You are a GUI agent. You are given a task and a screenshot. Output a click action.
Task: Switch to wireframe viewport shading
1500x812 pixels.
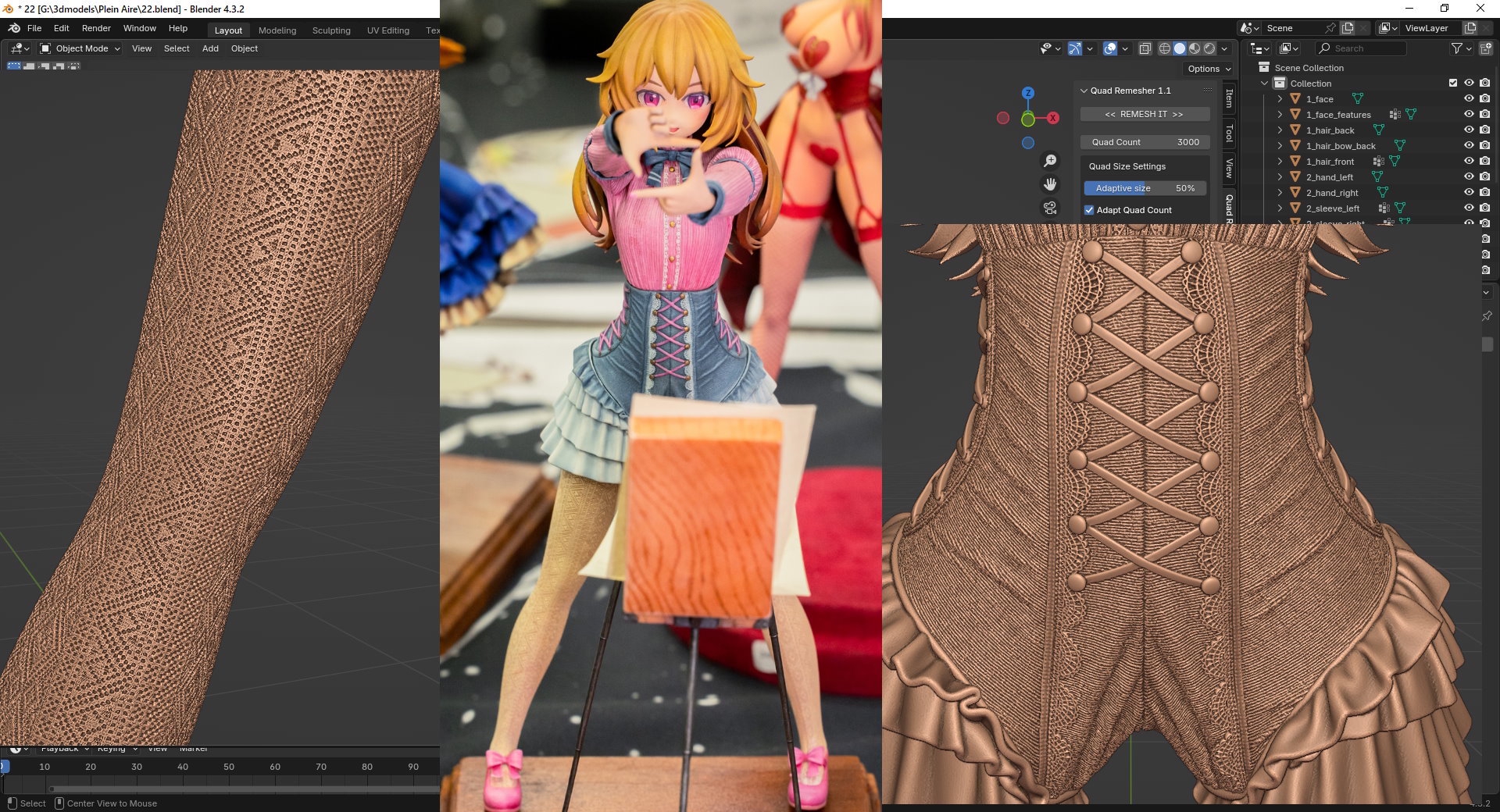click(x=1165, y=48)
